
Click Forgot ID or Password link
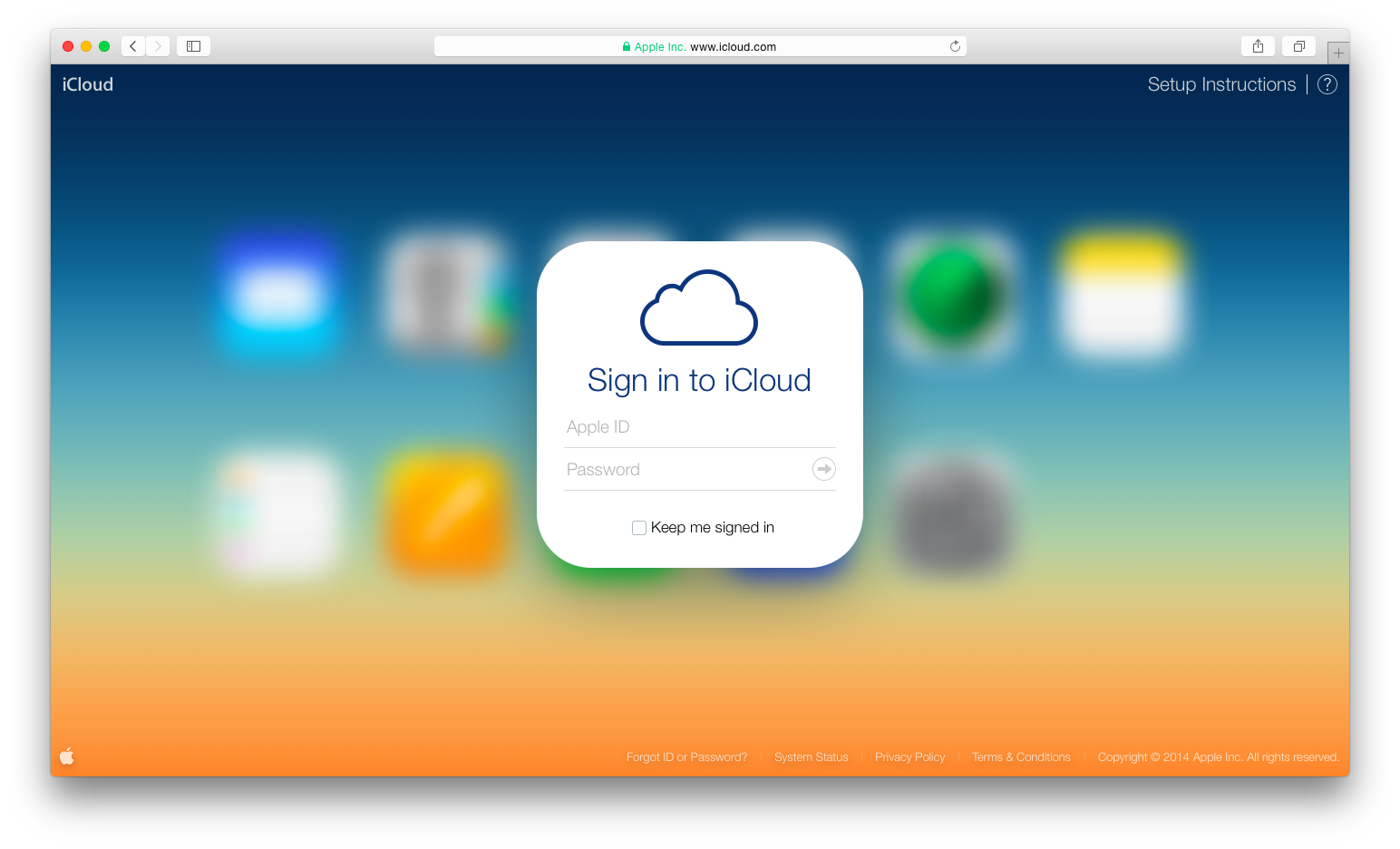686,757
